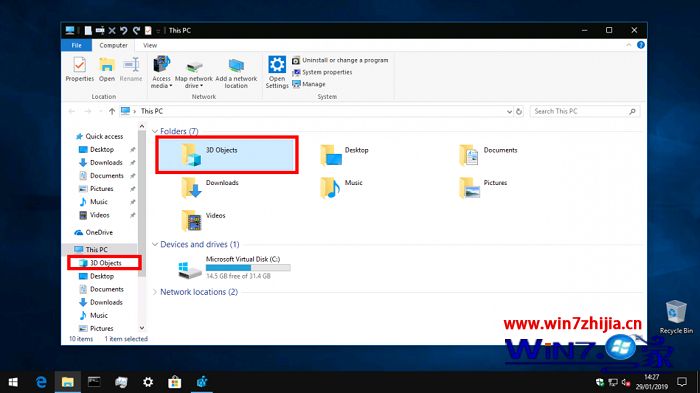The height and width of the screenshot is (393, 700).
Task: Expand Network locations (2) group
Action: click(x=155, y=292)
